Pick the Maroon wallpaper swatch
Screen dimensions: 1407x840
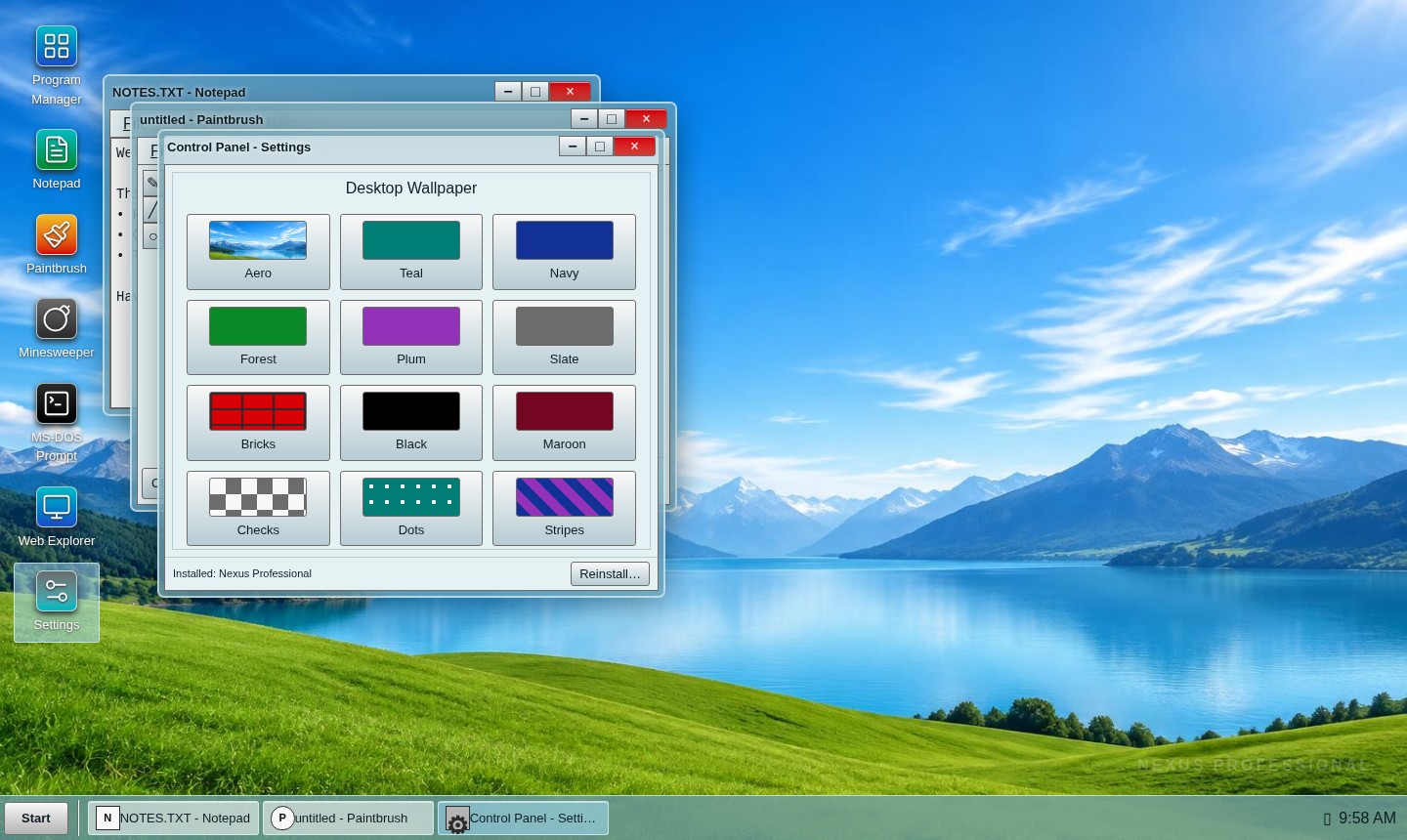coord(564,423)
